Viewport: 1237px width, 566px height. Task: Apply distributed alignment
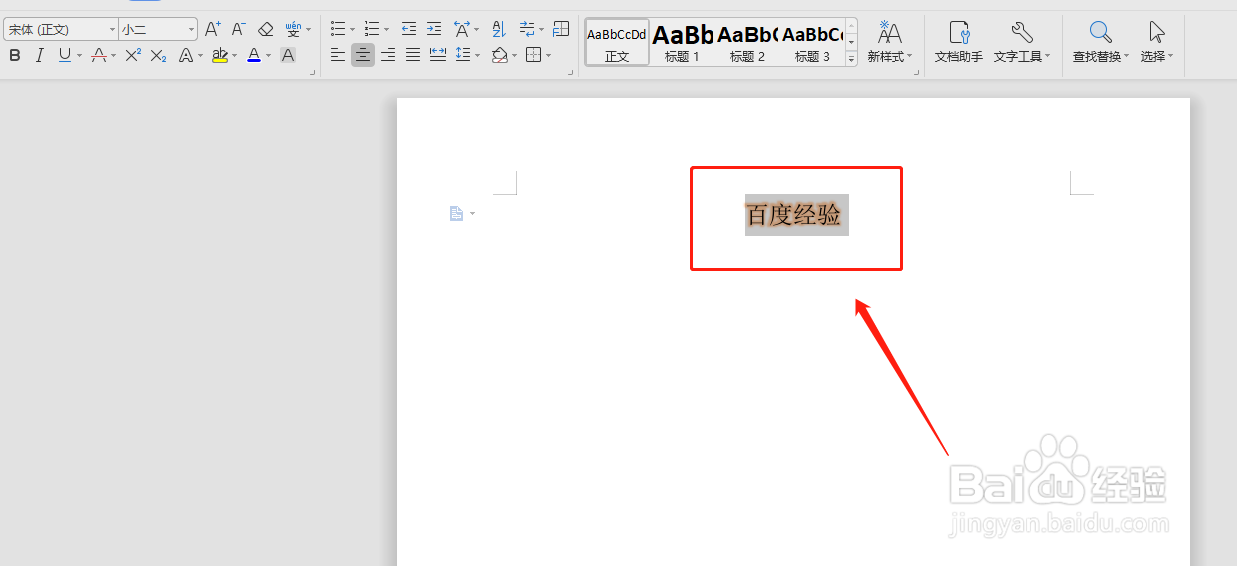coord(437,55)
